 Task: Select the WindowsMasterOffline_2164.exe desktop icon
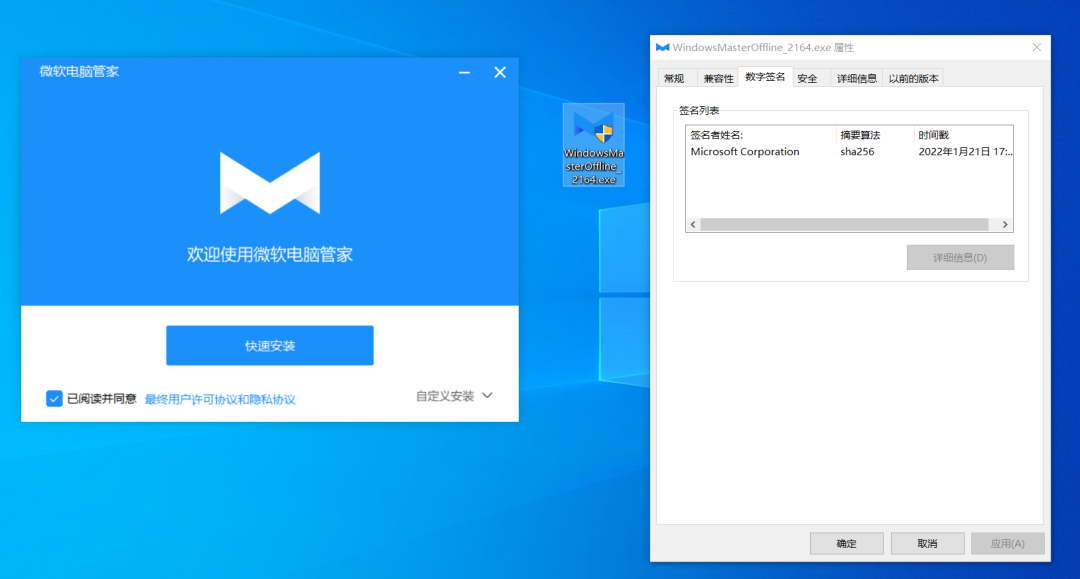(594, 145)
